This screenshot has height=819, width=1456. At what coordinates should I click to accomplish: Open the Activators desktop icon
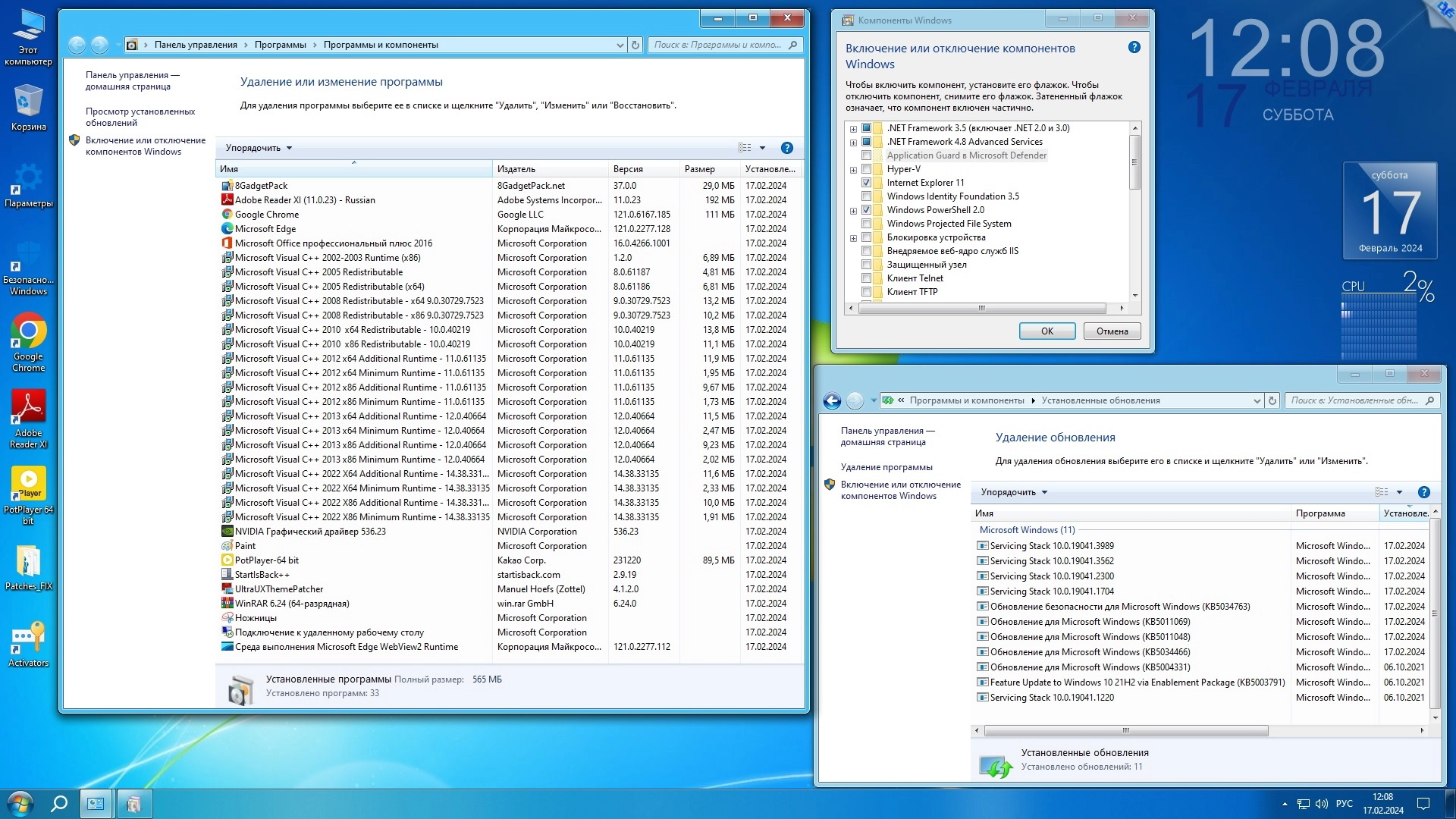coord(28,639)
